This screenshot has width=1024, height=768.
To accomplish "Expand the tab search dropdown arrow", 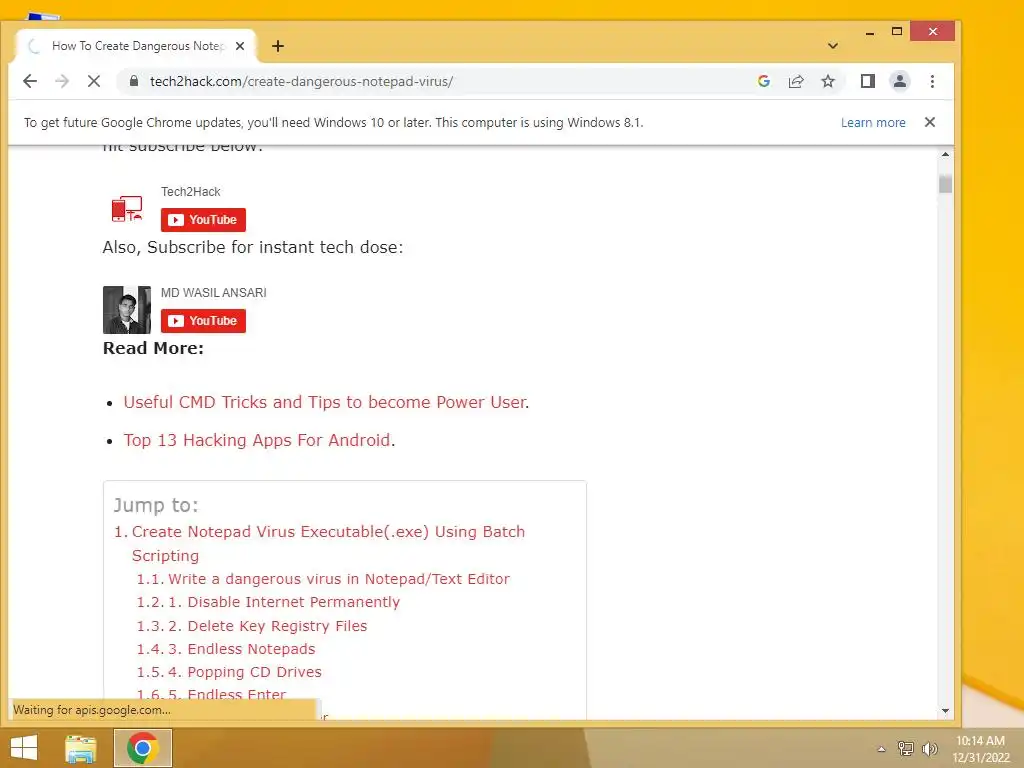I will point(833,46).
